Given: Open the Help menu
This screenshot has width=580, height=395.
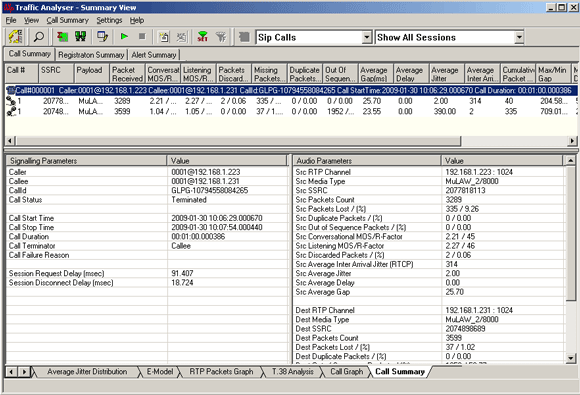Looking at the screenshot, I should [x=136, y=20].
